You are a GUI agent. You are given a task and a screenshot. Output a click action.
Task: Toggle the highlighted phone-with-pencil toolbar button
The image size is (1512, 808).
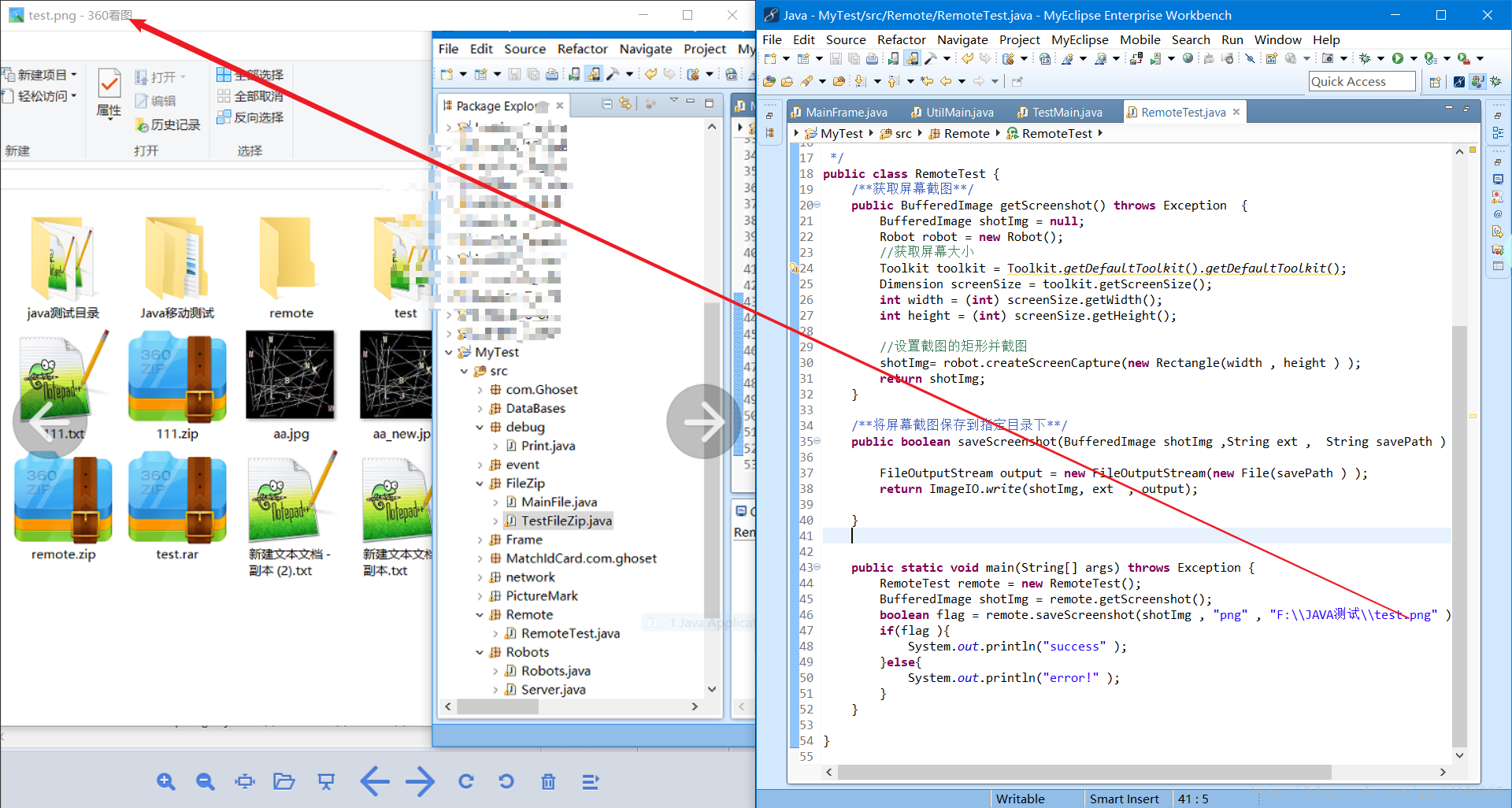click(x=912, y=58)
